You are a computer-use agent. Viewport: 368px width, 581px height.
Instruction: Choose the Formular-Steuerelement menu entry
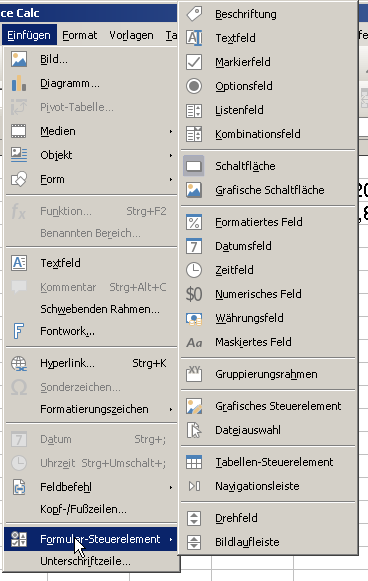tap(91, 539)
